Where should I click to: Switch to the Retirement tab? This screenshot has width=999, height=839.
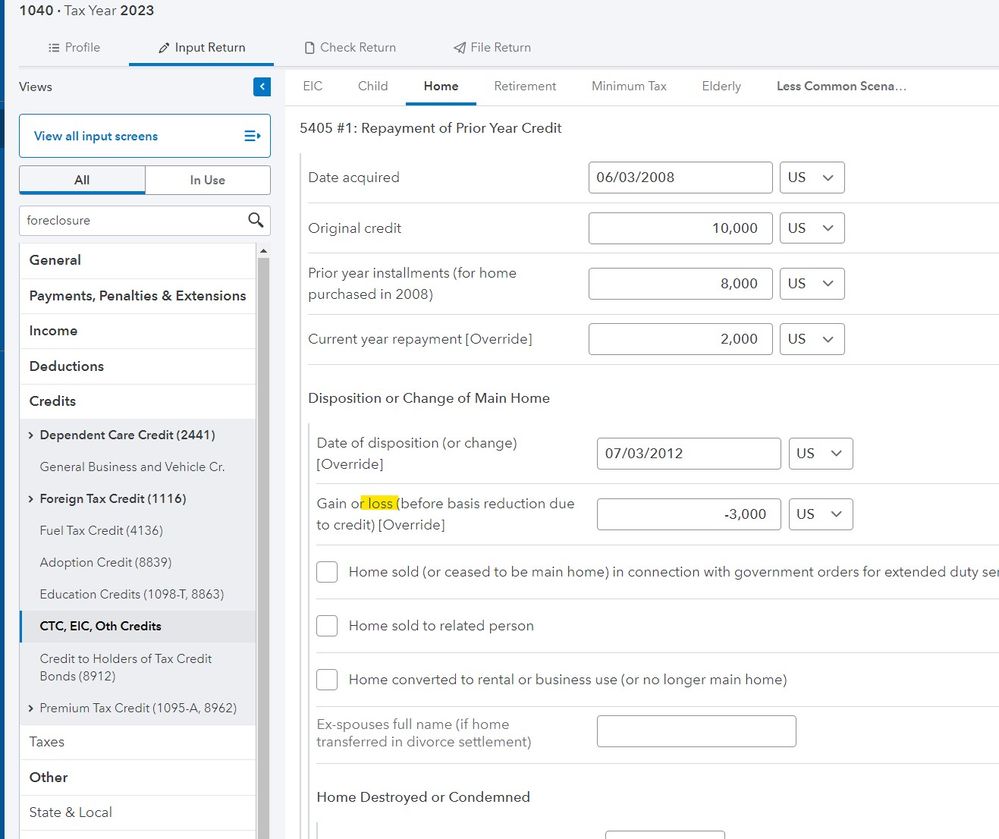[x=524, y=86]
